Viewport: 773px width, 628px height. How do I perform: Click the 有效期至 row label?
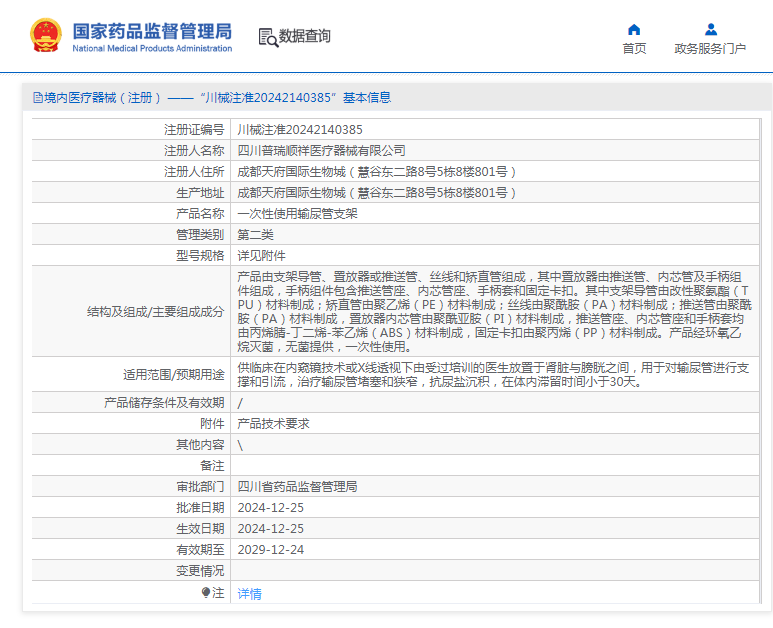(200, 550)
